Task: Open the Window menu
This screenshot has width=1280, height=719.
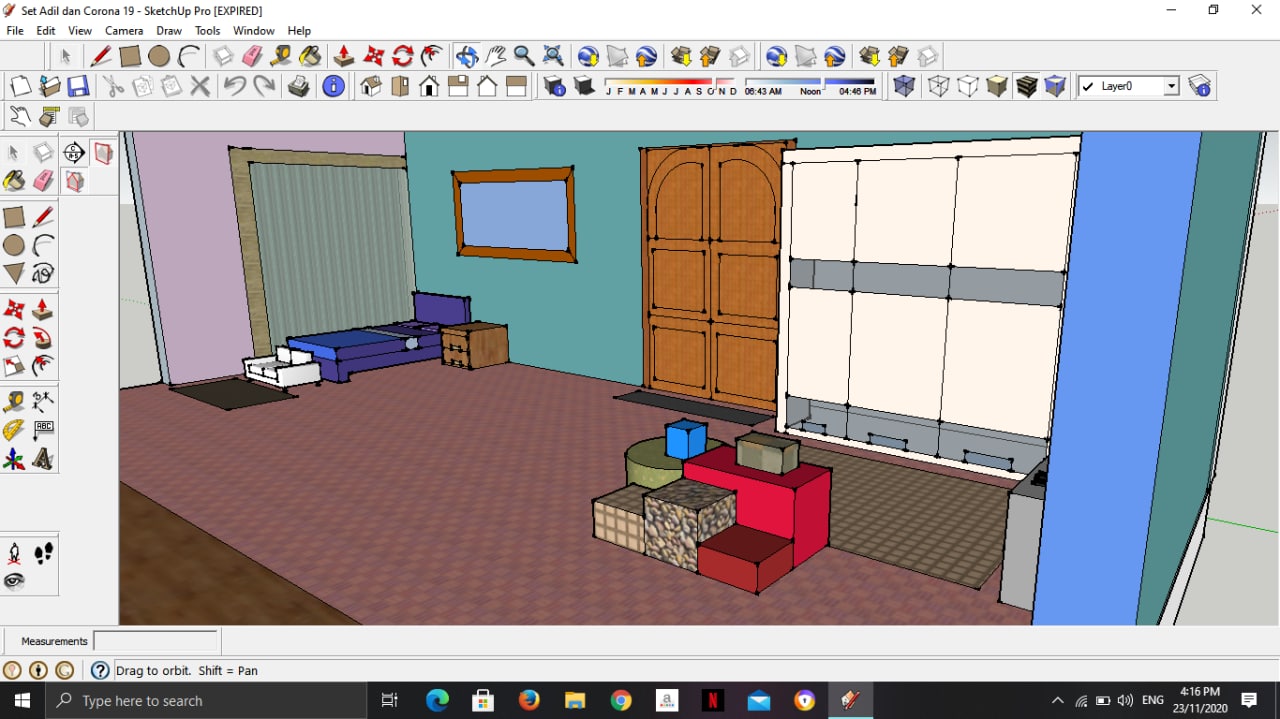Action: [254, 31]
